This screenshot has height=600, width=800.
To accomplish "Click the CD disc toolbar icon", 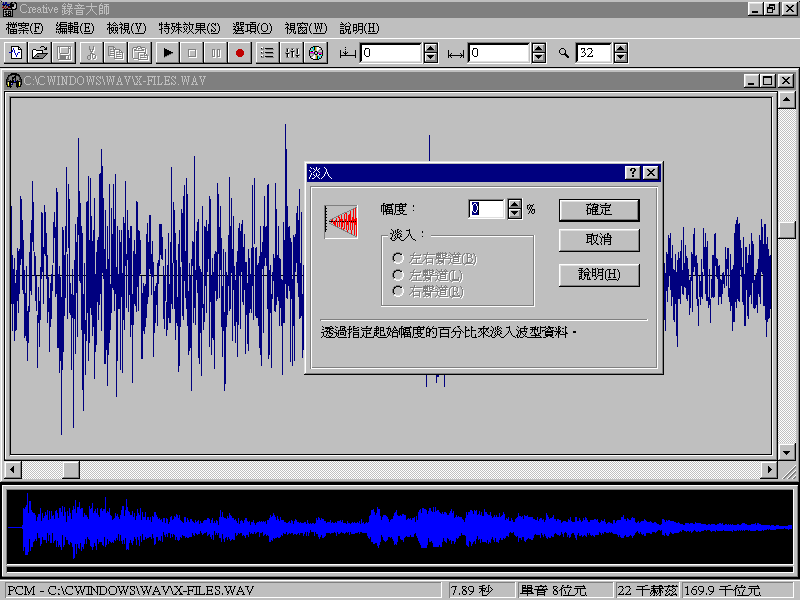I will 316,53.
